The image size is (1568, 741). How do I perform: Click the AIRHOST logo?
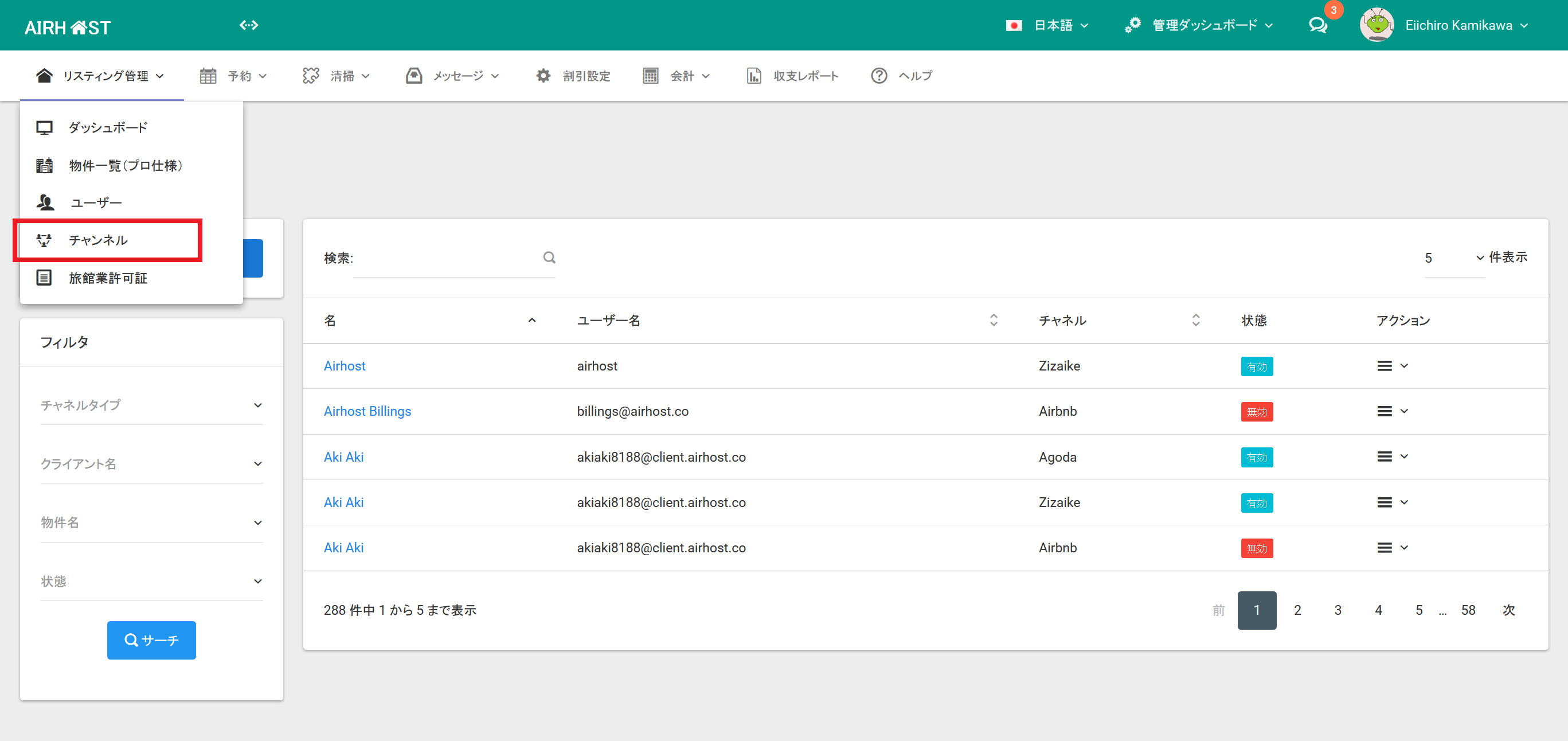point(68,28)
